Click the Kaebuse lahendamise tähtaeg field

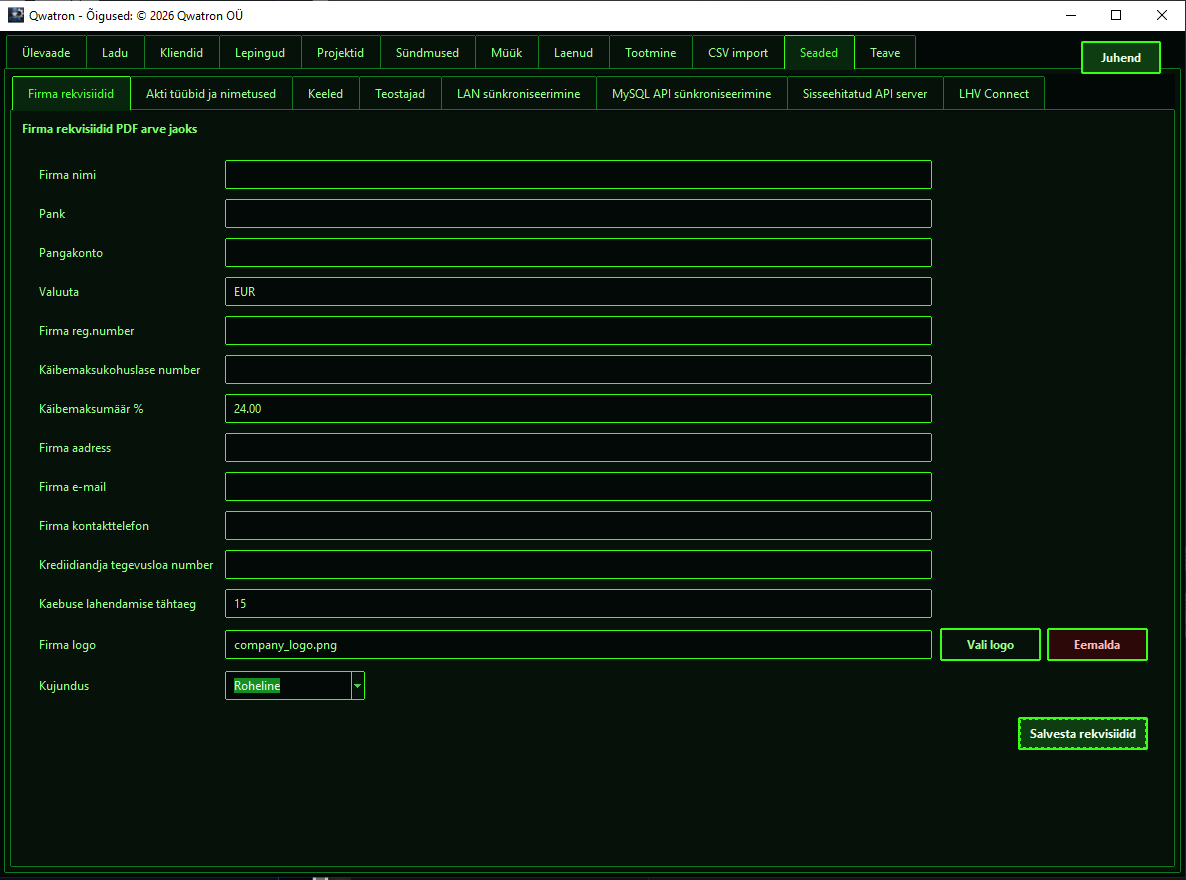click(x=578, y=604)
